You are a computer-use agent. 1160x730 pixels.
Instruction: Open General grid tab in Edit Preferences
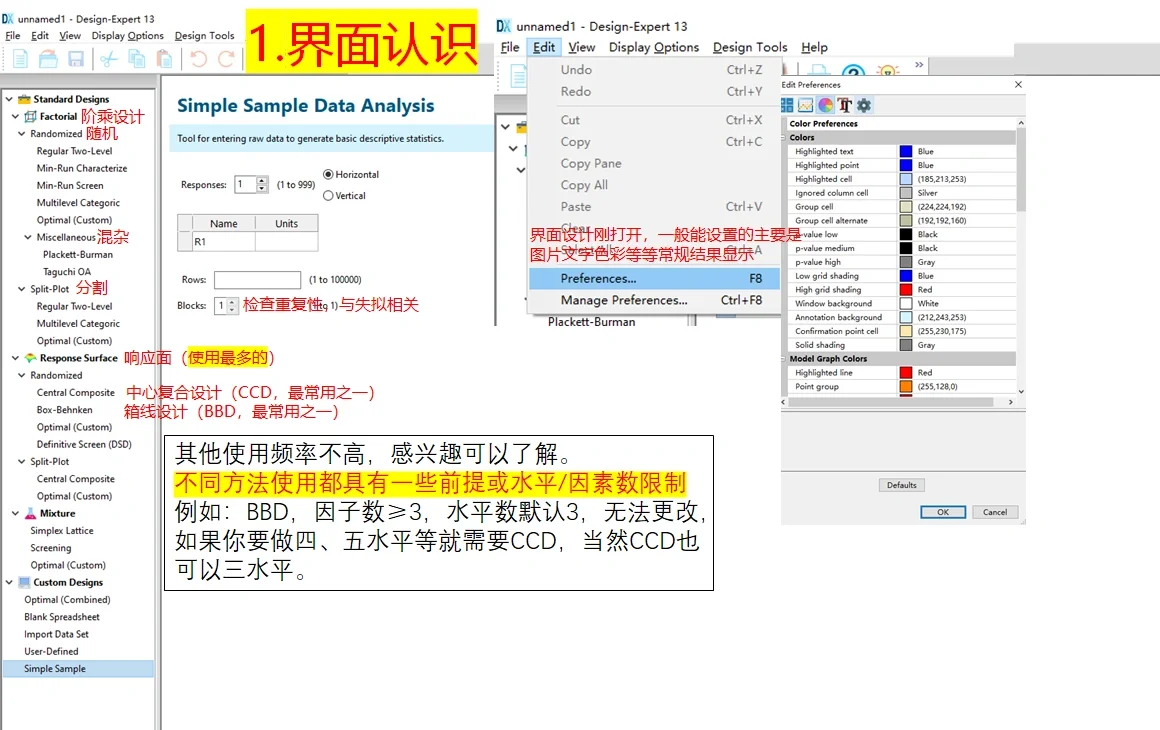point(786,105)
